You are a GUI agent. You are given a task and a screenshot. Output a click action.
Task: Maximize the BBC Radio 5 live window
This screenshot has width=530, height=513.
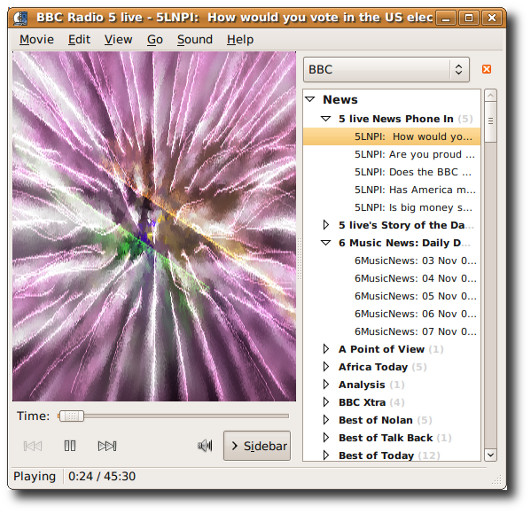coord(468,18)
